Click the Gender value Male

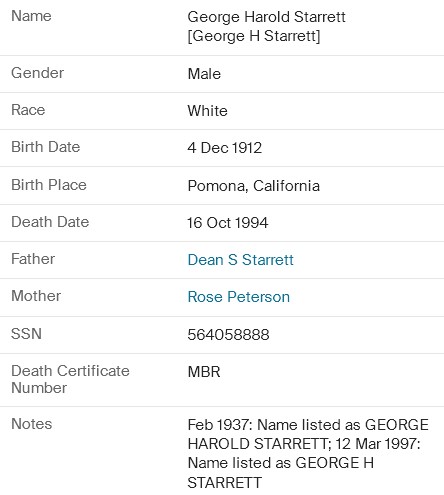[204, 74]
